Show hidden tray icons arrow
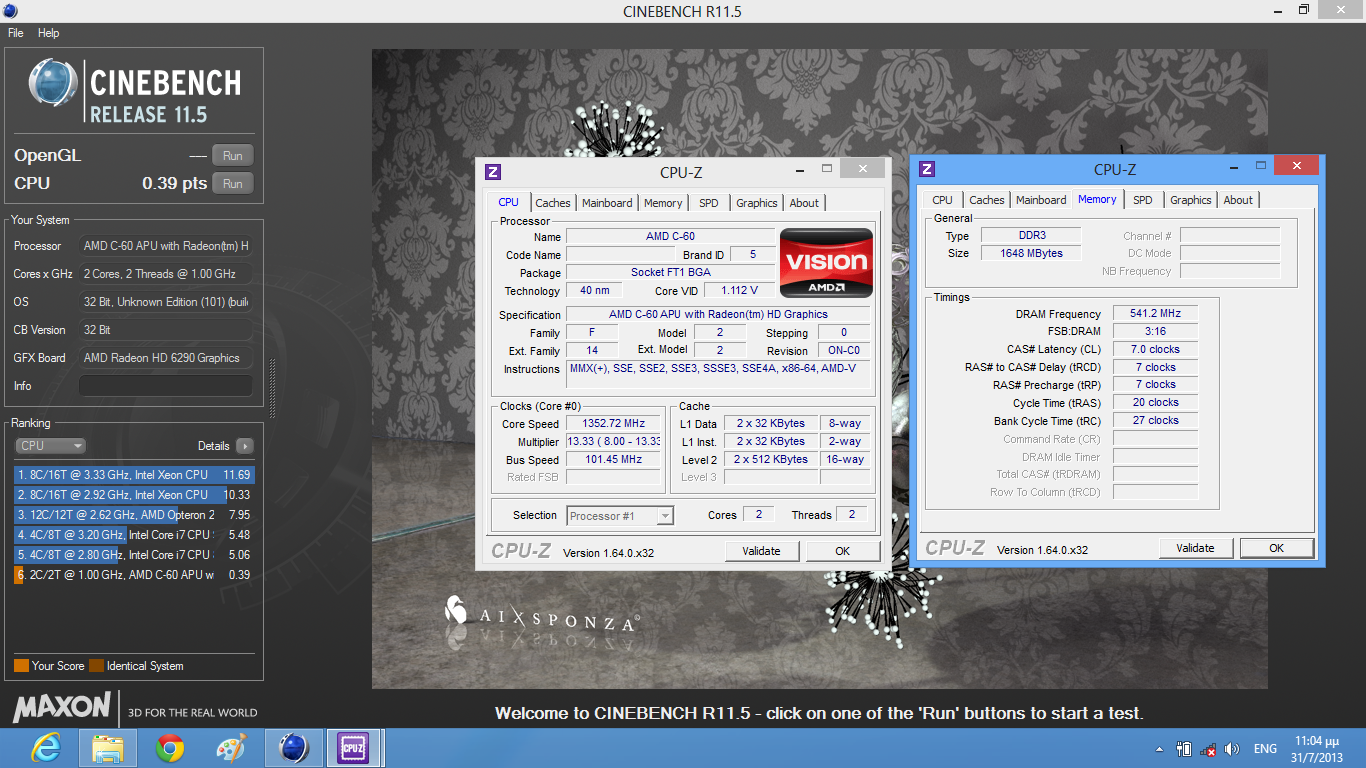Viewport: 1366px width, 768px height. 1159,749
